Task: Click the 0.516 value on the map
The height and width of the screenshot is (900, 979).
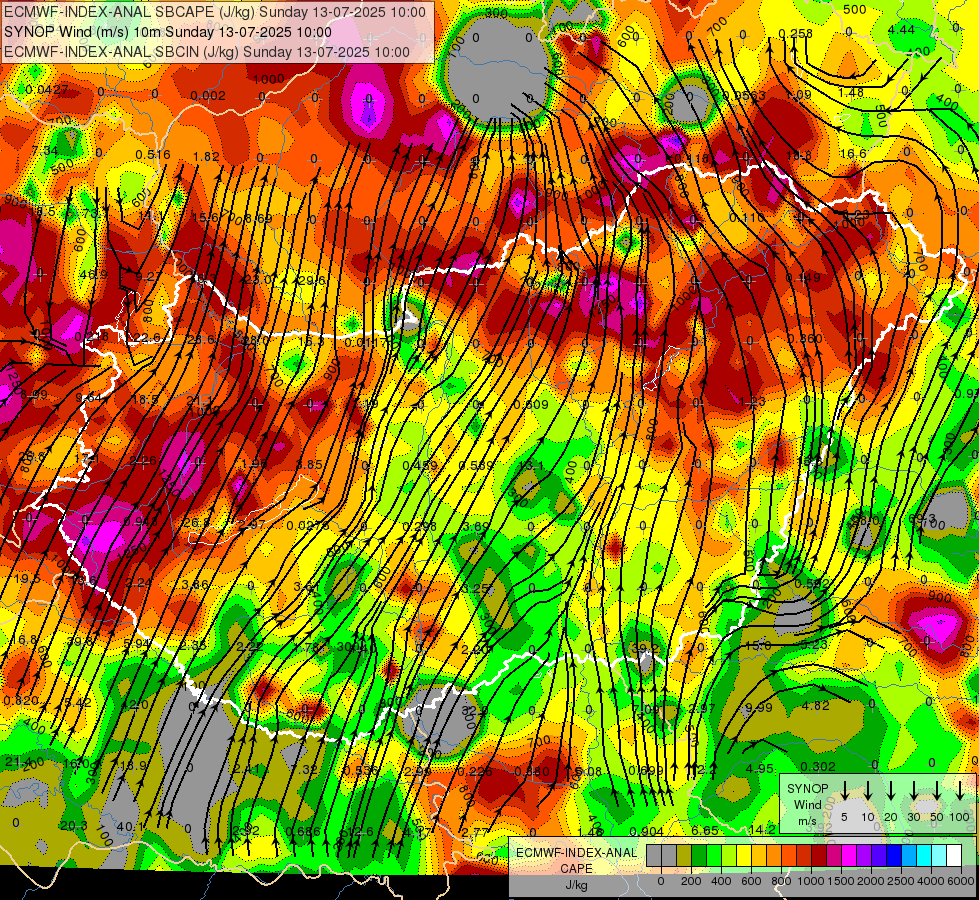Action: [x=153, y=155]
